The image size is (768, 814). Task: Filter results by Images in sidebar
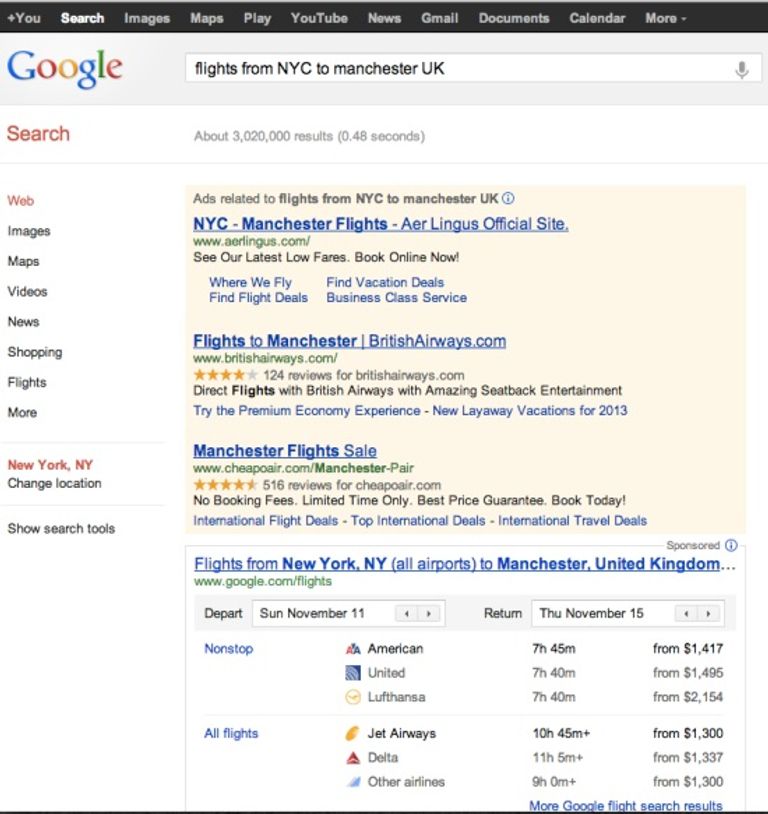(29, 231)
